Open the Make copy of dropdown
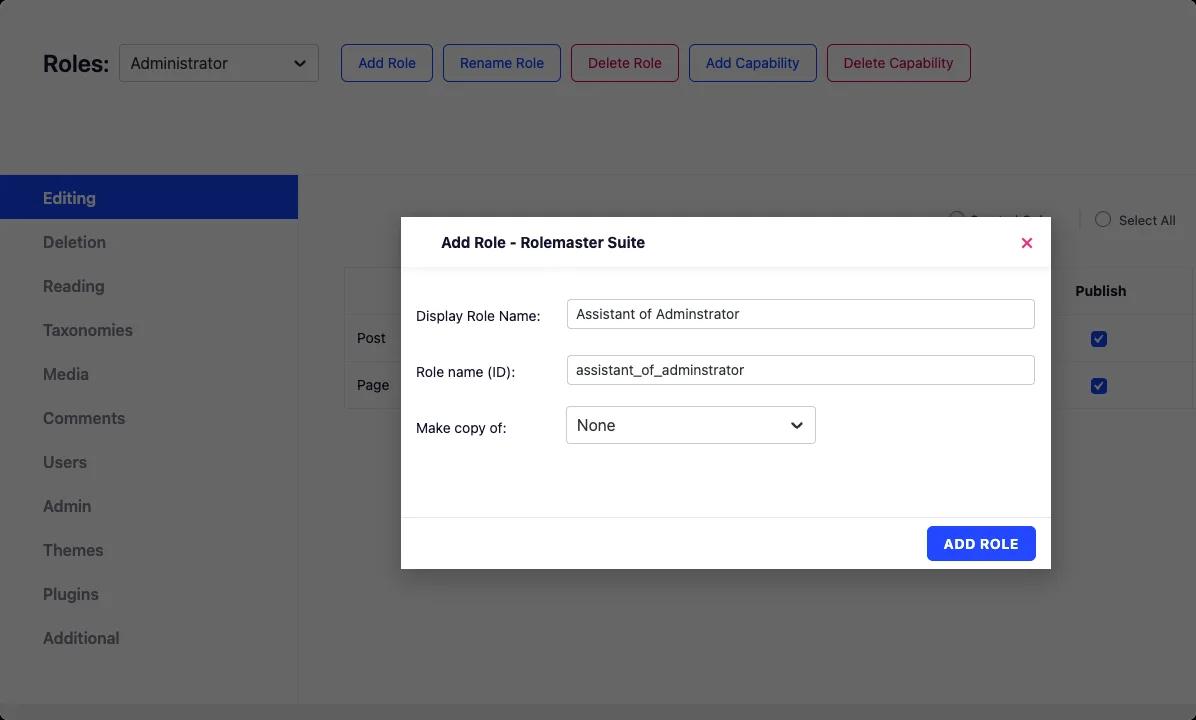The height and width of the screenshot is (720, 1196). pos(690,426)
